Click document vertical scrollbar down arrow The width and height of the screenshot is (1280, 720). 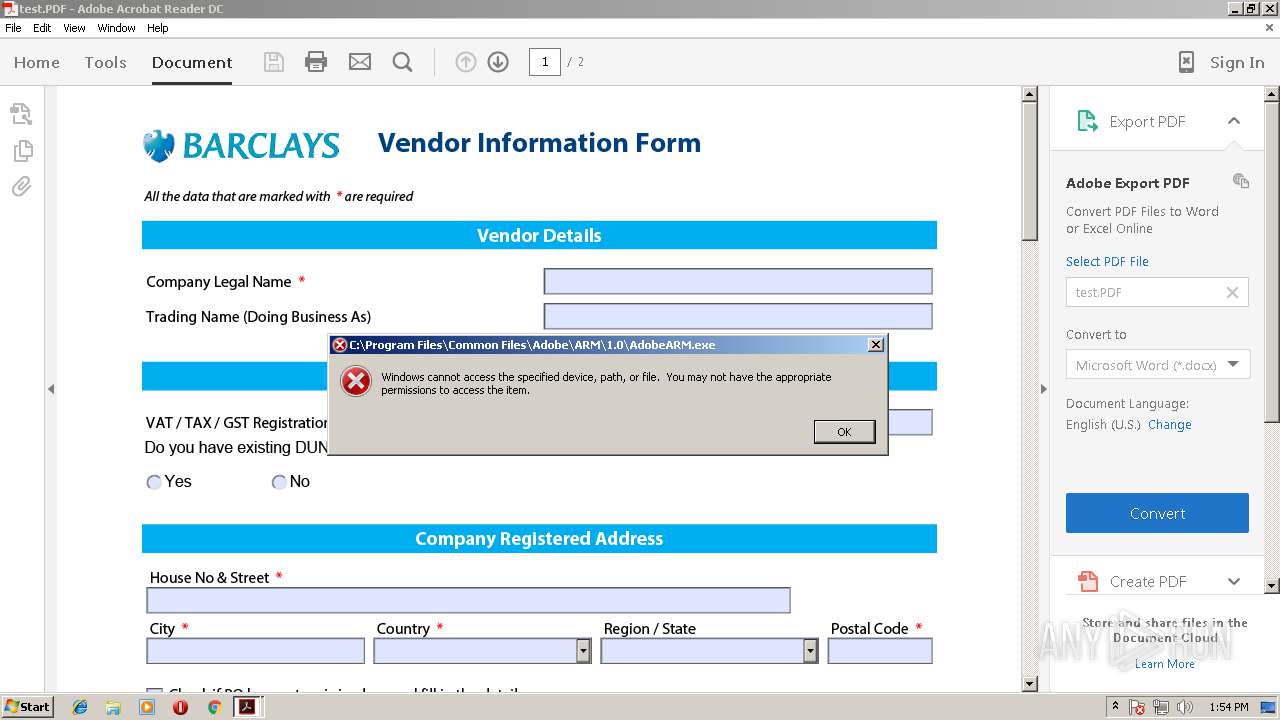pos(1030,683)
